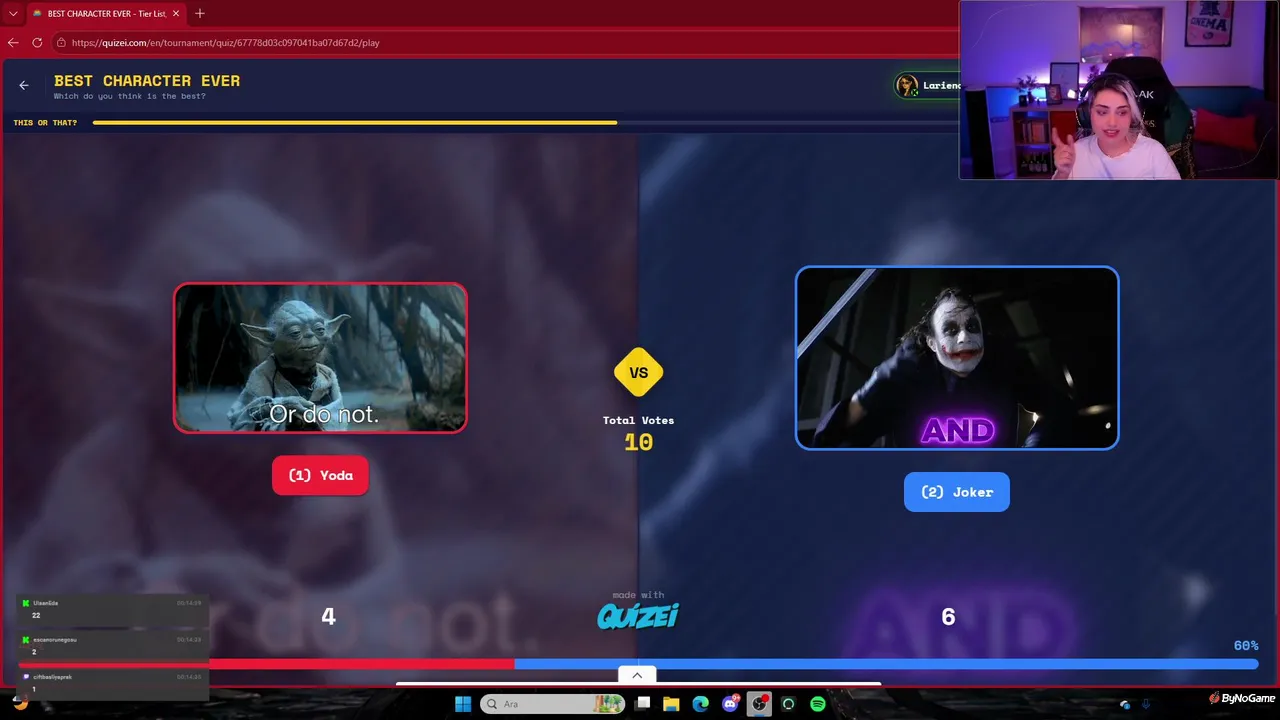
Task: Open File Explorer from the taskbar
Action: click(672, 704)
